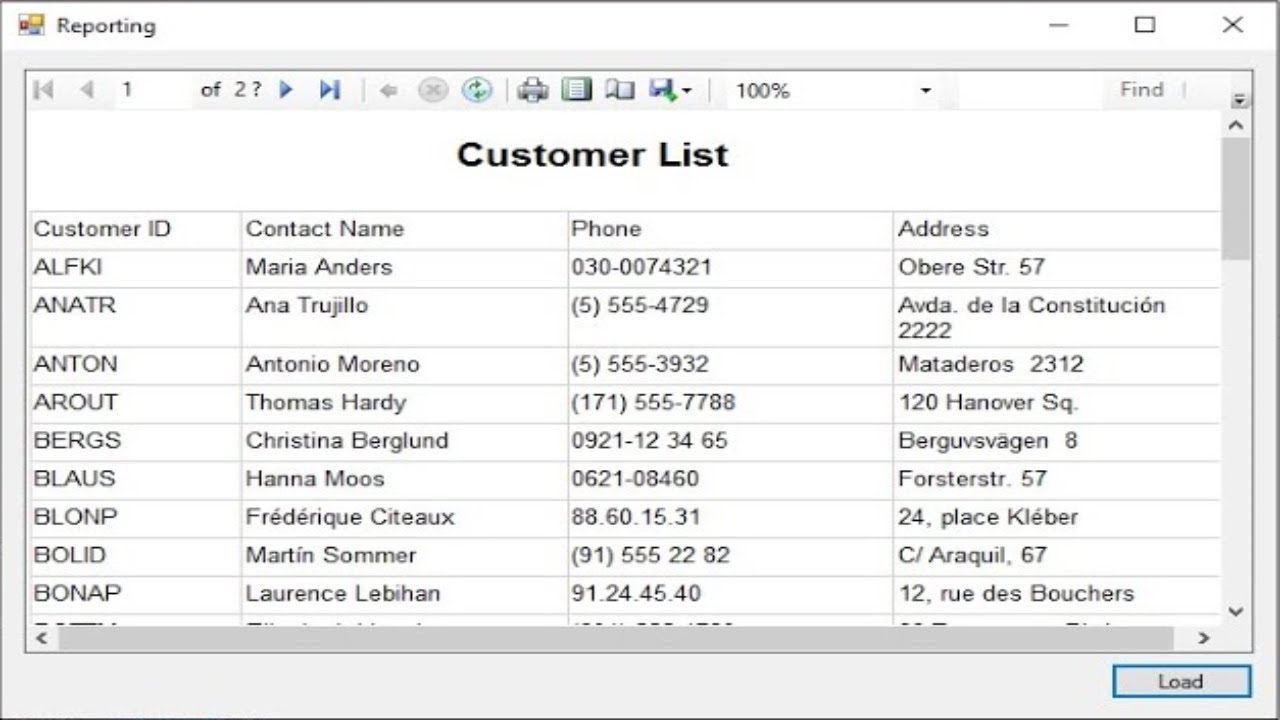Screen dimensions: 1280x720
Task: Click the vertical scrollbar up arrow
Action: (1236, 125)
